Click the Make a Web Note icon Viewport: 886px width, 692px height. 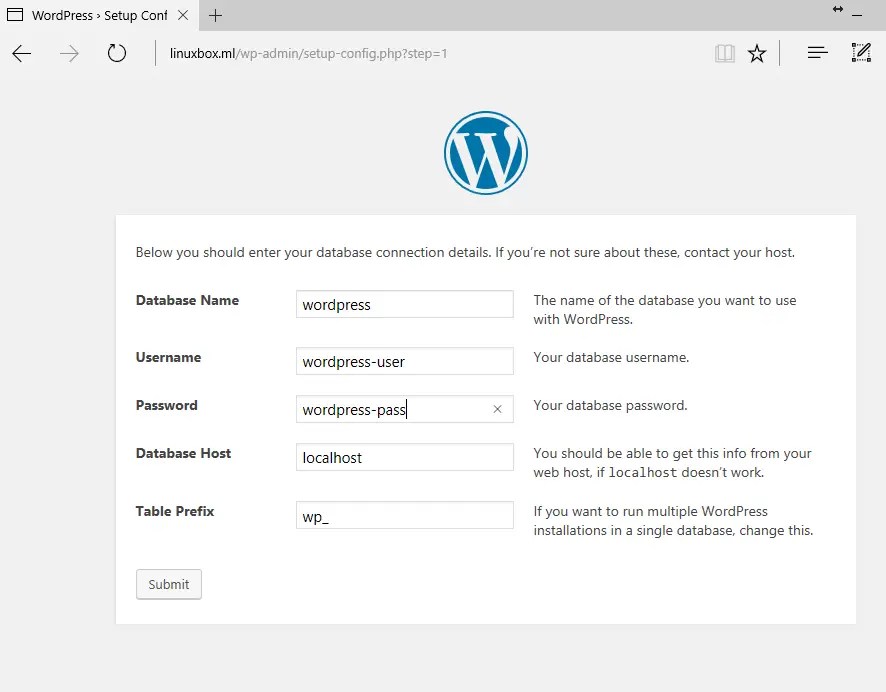pyautogui.click(x=861, y=53)
